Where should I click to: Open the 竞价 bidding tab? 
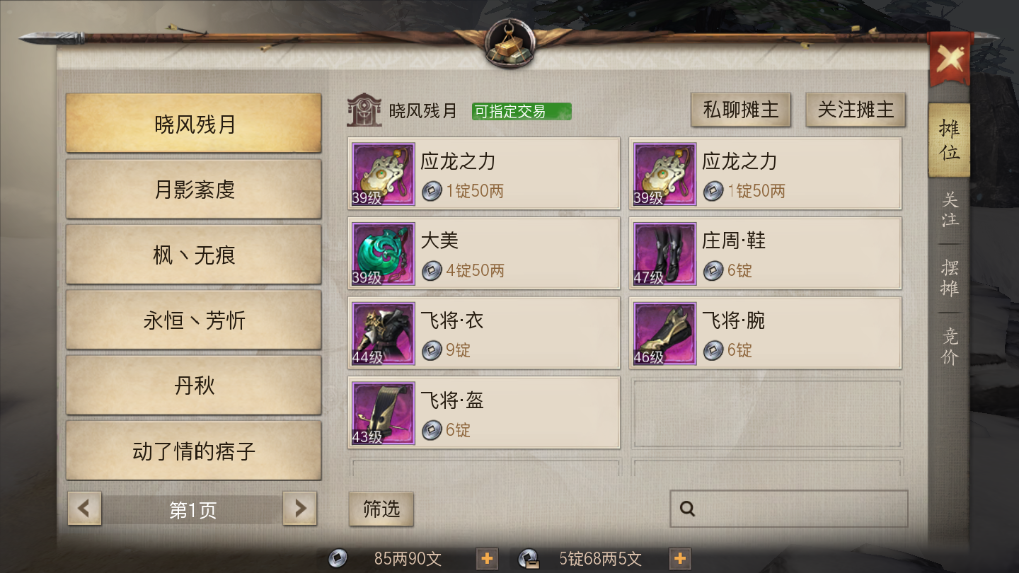(949, 346)
